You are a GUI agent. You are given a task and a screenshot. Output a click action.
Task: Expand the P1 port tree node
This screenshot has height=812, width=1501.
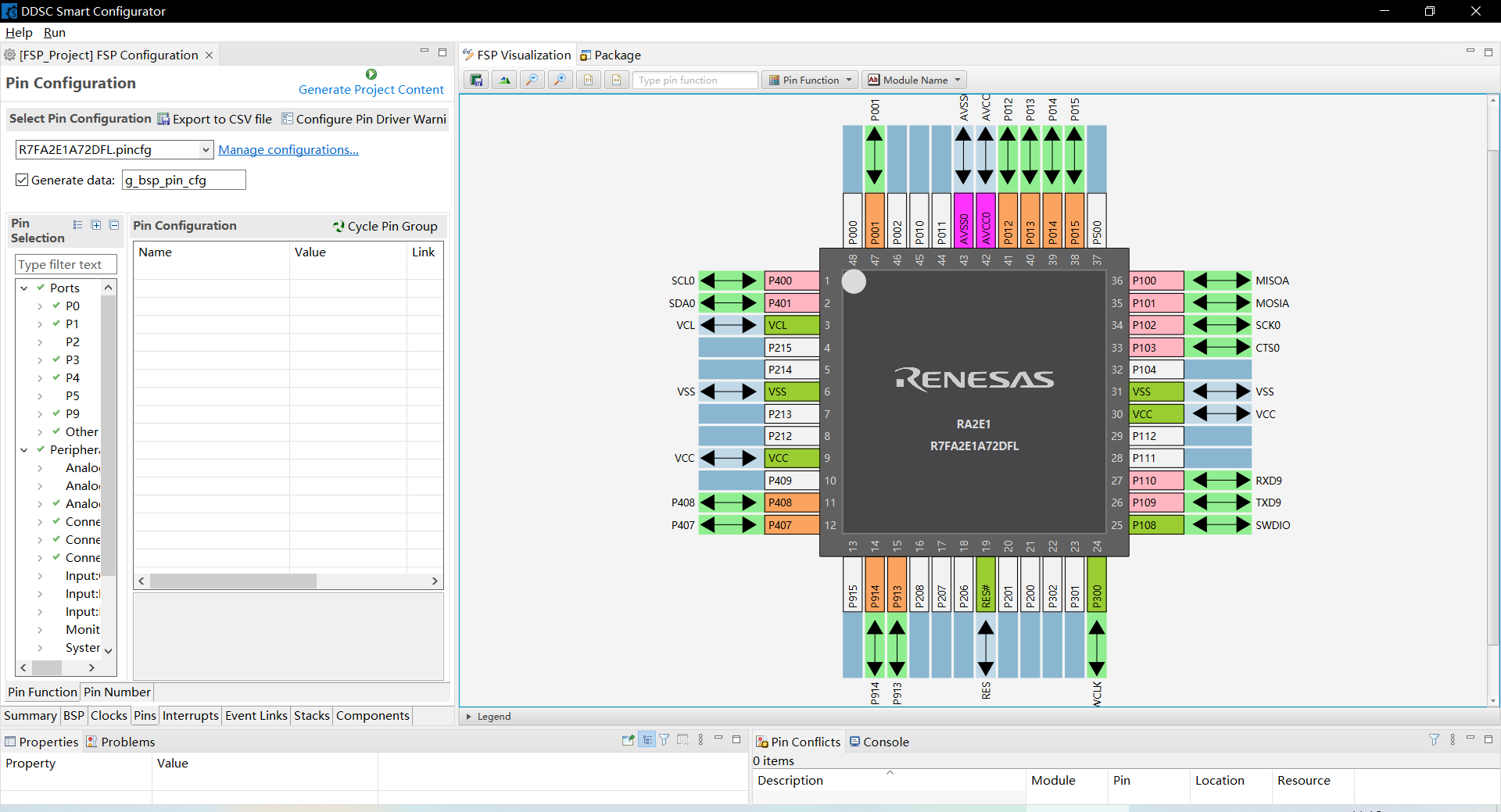40,324
